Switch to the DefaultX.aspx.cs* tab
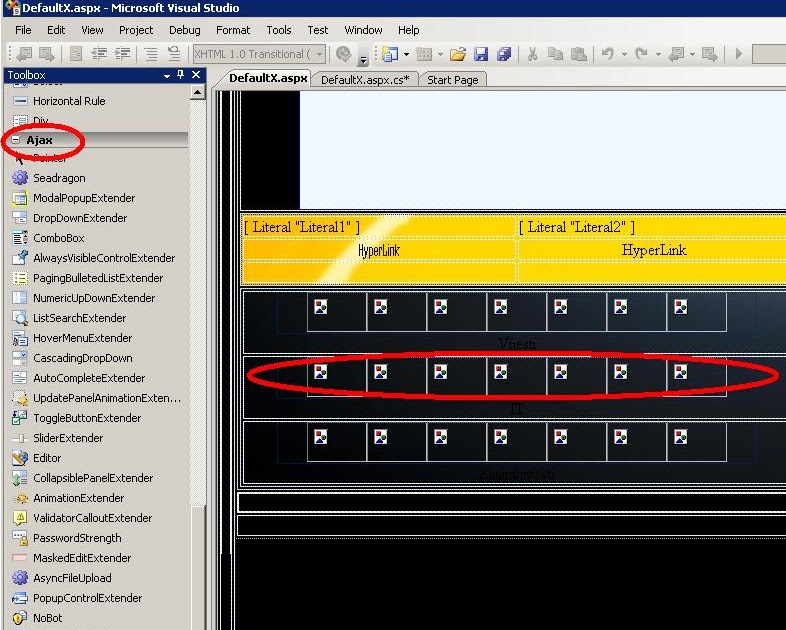The image size is (786, 630). click(x=365, y=80)
